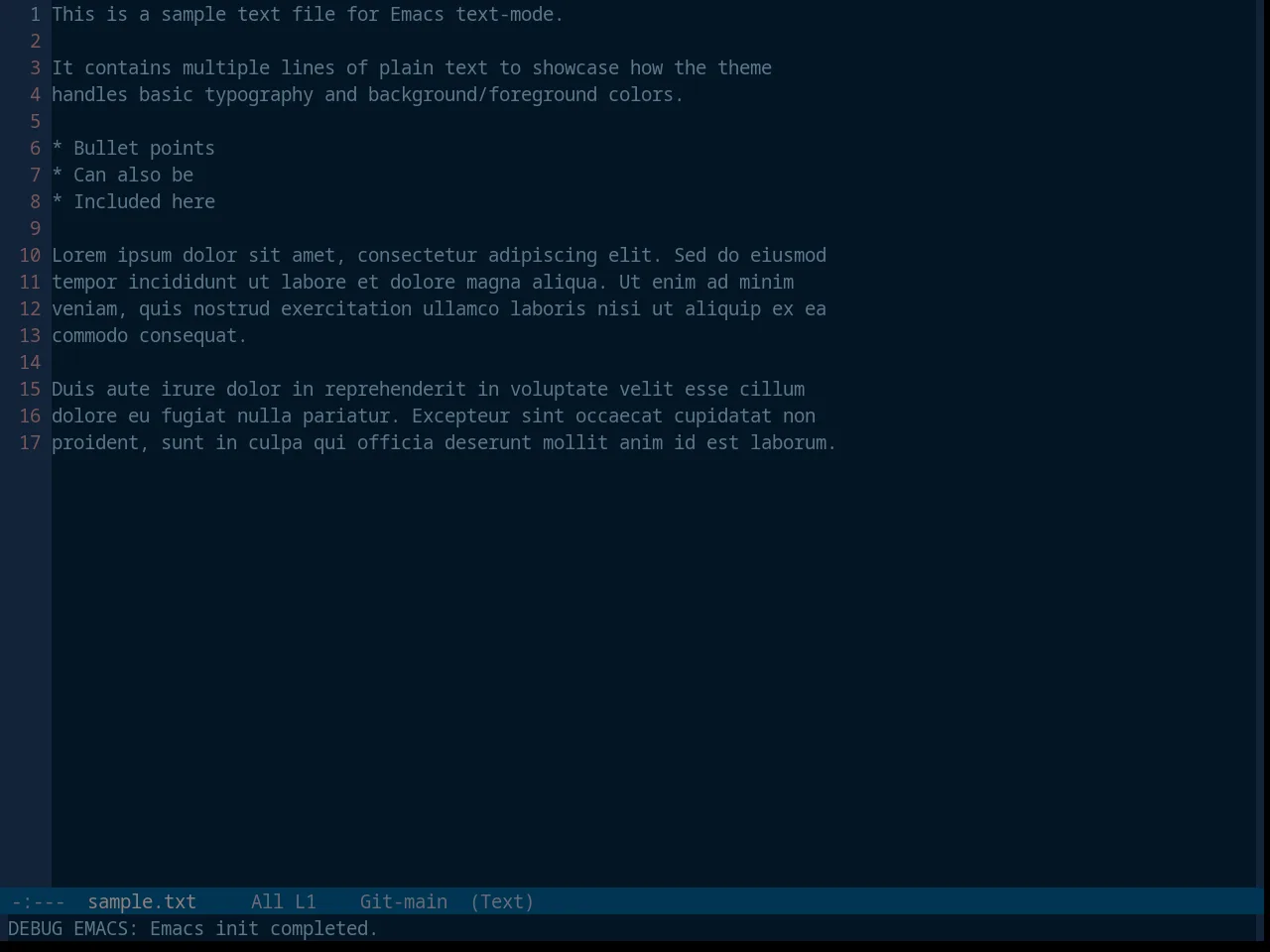Click the word 'reprehenderit' in line 15
This screenshot has width=1270, height=952.
[x=395, y=389]
